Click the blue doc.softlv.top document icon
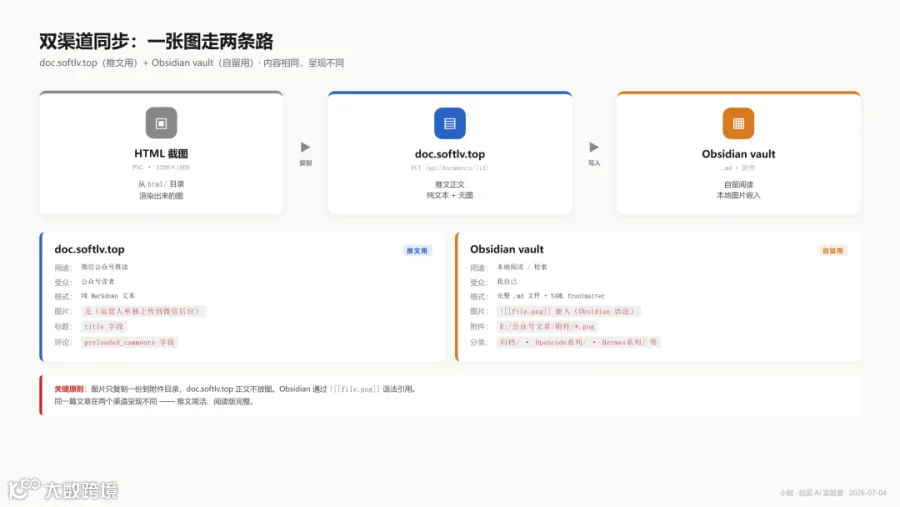The height and width of the screenshot is (507, 900). tap(449, 123)
